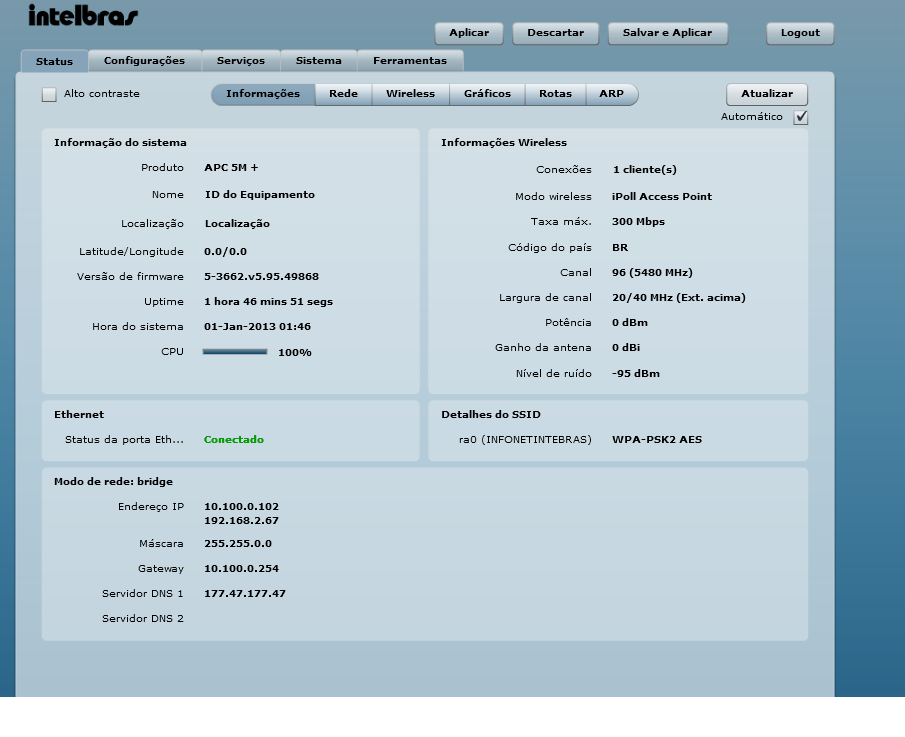Click country code value BR
Viewport: 905px width, 737px height.
pyautogui.click(x=620, y=248)
